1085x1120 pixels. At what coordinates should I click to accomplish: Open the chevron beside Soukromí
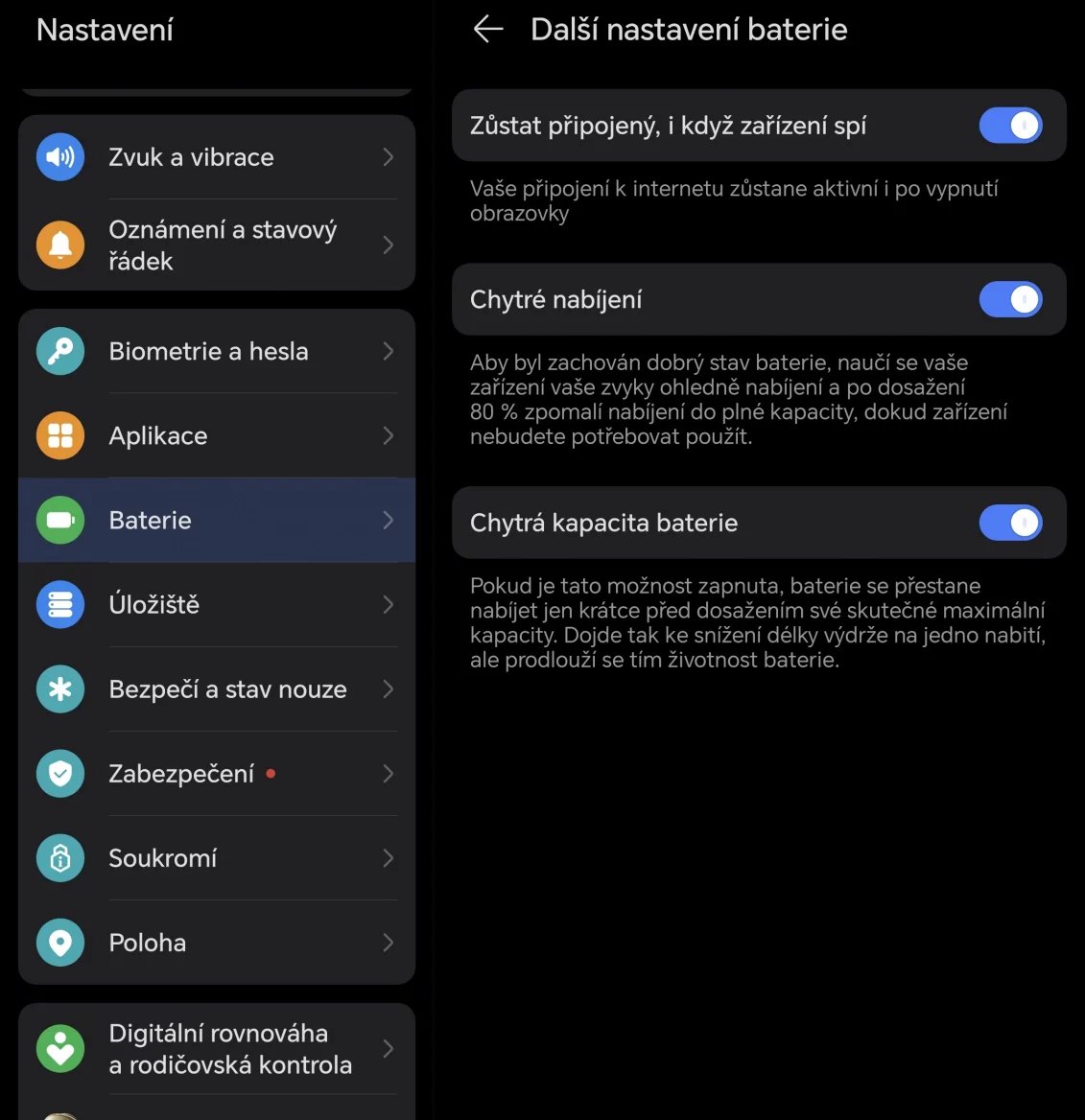click(x=389, y=858)
